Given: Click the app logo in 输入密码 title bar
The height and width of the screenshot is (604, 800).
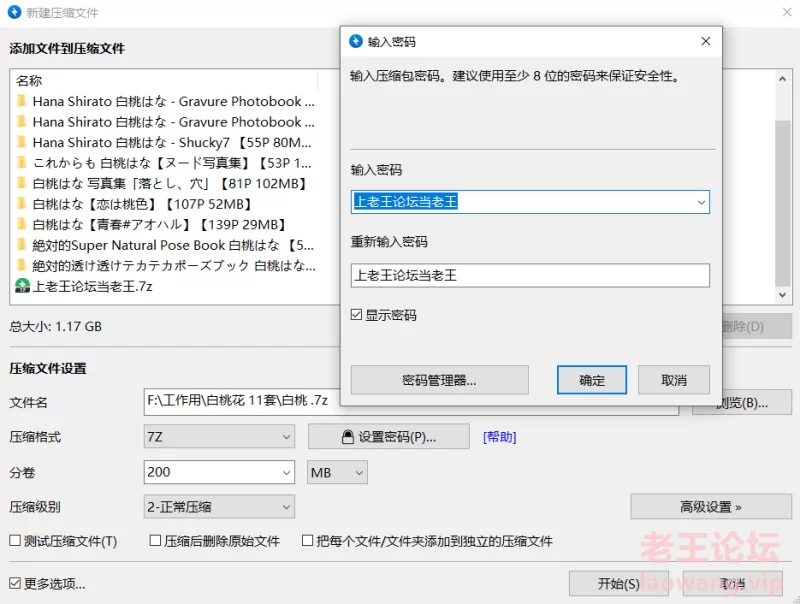Looking at the screenshot, I should (356, 41).
